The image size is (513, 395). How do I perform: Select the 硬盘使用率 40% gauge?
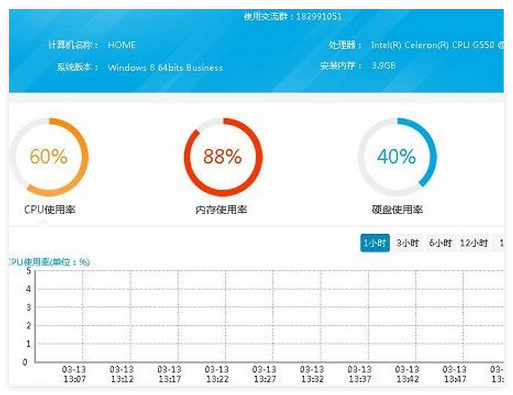tap(397, 157)
